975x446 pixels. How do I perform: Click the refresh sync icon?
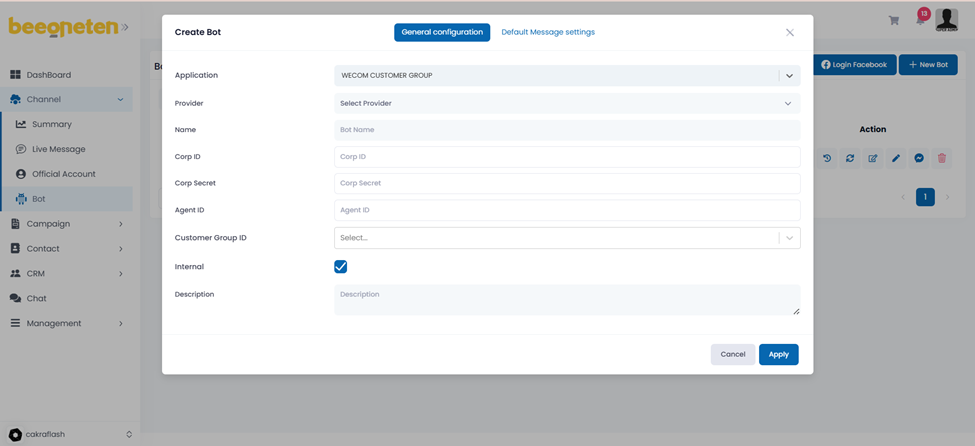pyautogui.click(x=850, y=158)
